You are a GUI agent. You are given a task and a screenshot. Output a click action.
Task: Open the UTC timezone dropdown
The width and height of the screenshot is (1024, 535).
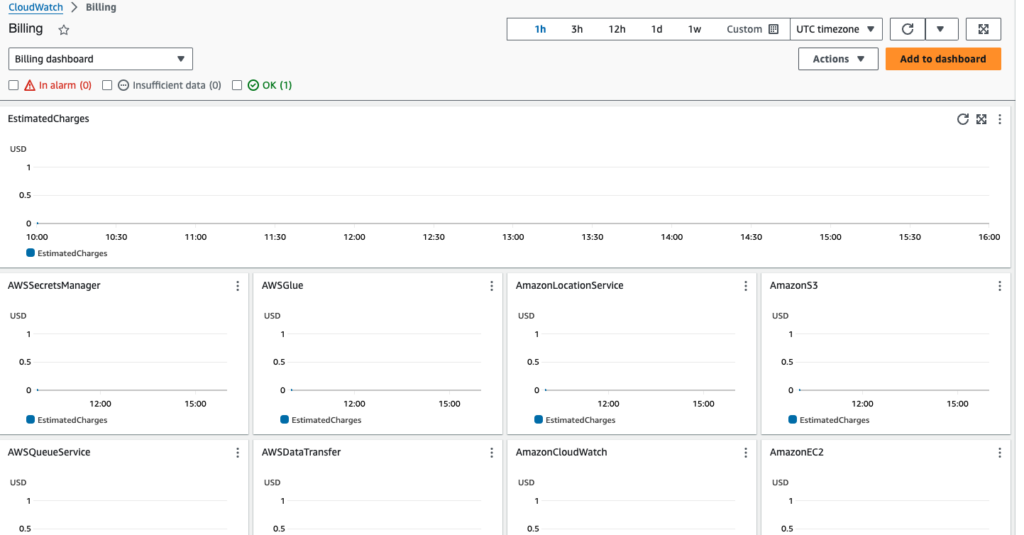coord(835,29)
